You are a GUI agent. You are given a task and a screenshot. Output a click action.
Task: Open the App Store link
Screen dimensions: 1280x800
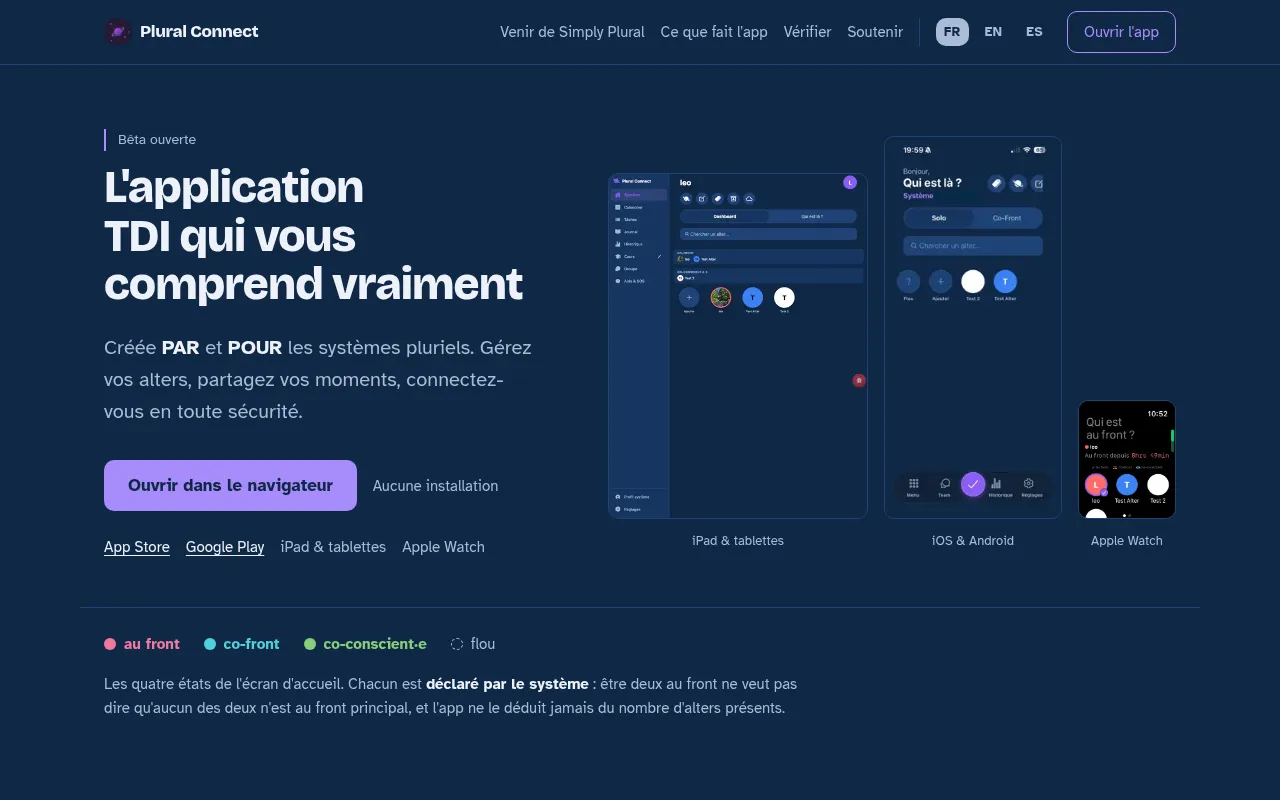[x=137, y=547]
